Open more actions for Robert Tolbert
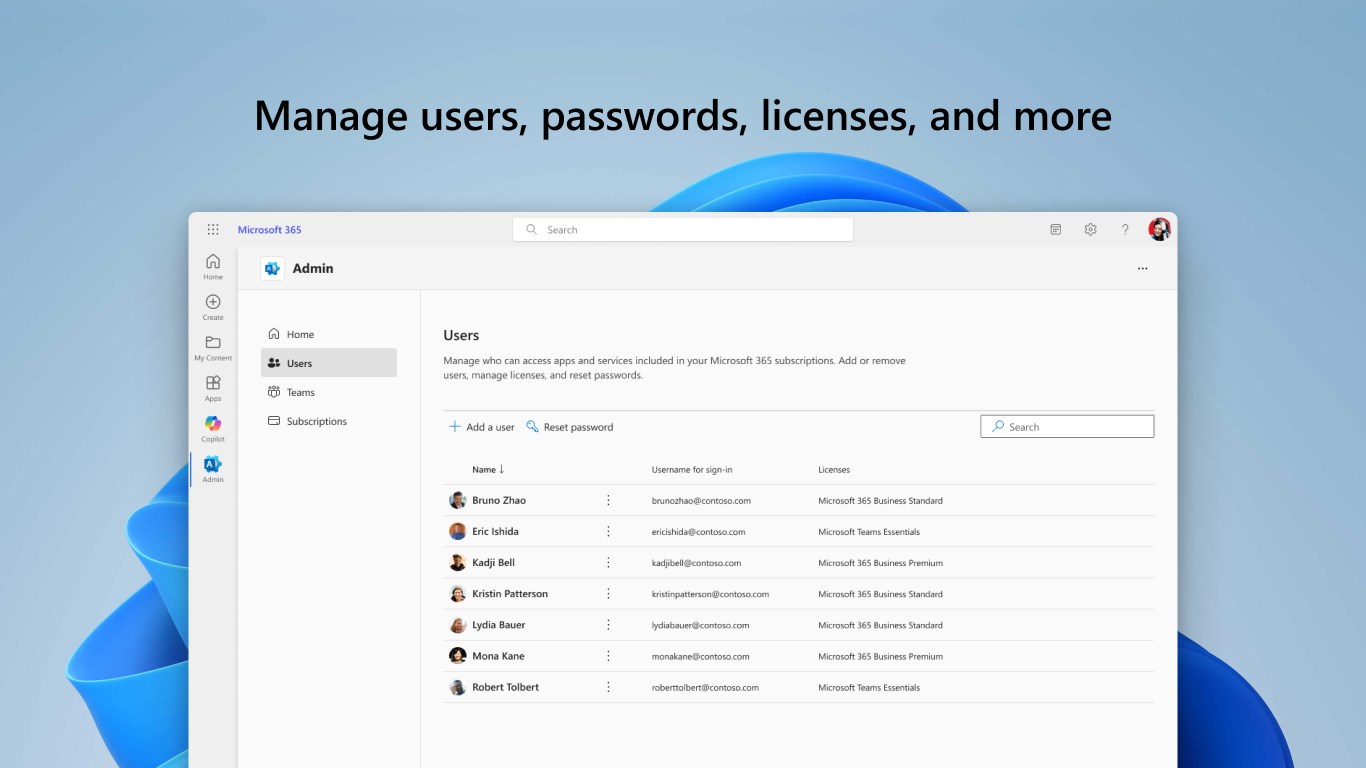1366x768 pixels. [x=608, y=687]
